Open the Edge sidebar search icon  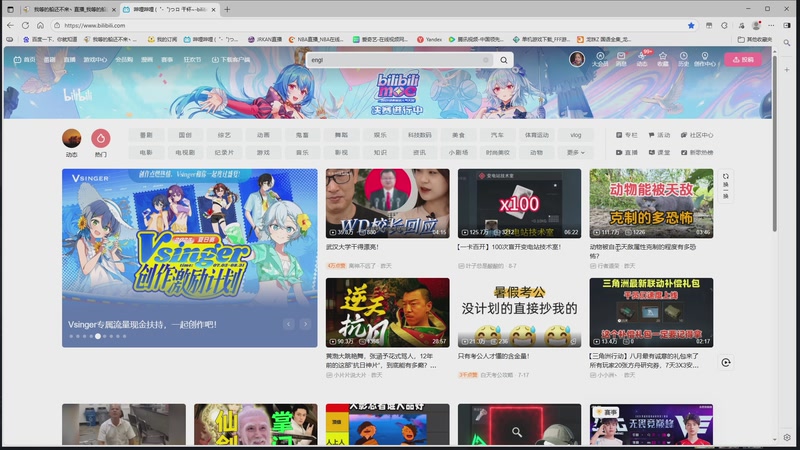click(x=787, y=43)
